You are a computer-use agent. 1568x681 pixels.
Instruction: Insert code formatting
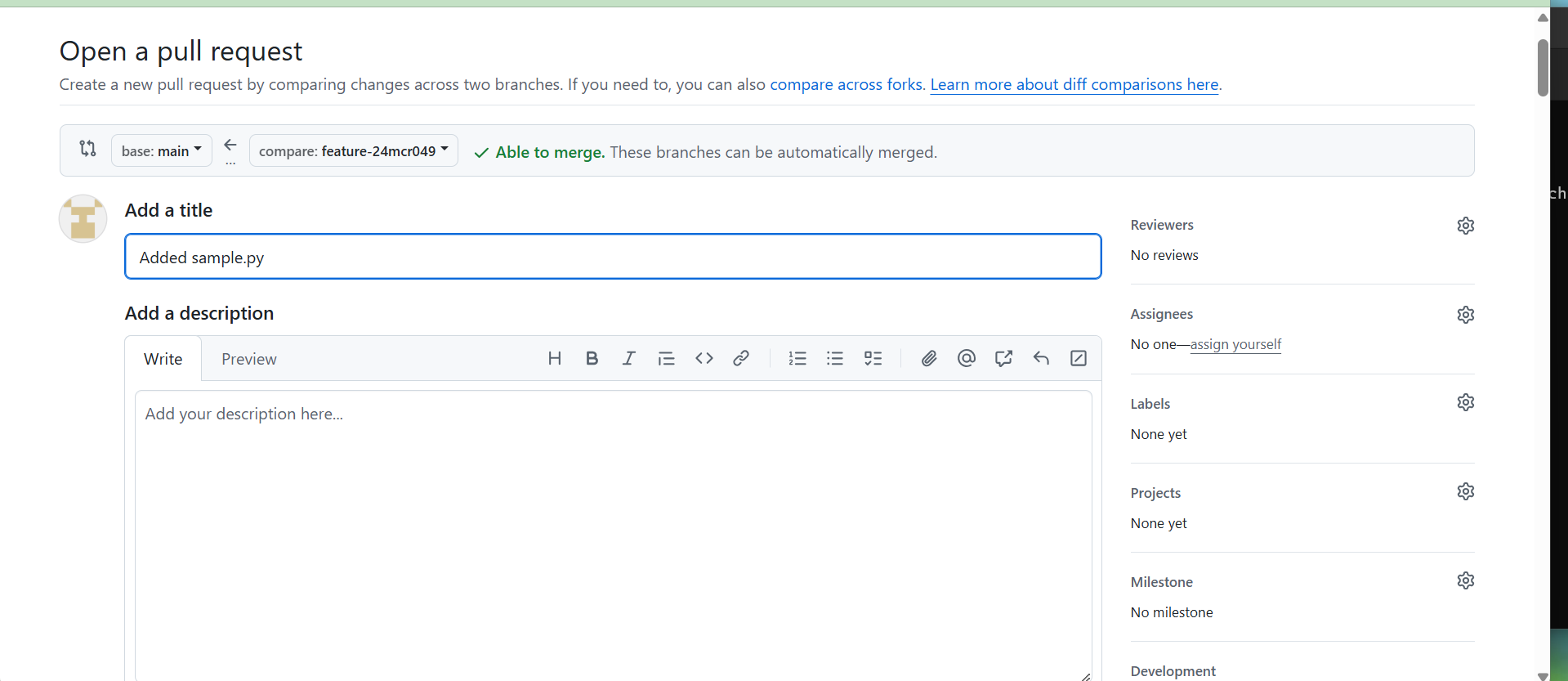(704, 358)
